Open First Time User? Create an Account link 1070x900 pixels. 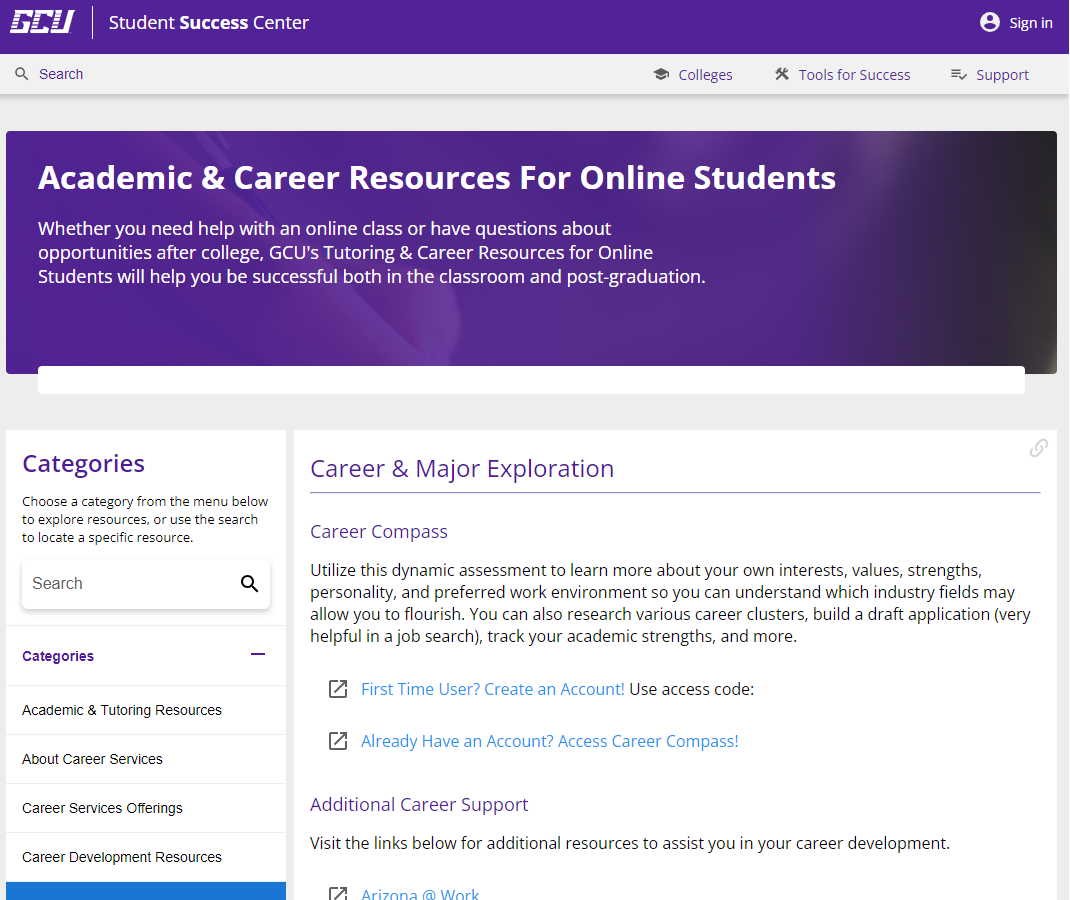pyautogui.click(x=493, y=689)
